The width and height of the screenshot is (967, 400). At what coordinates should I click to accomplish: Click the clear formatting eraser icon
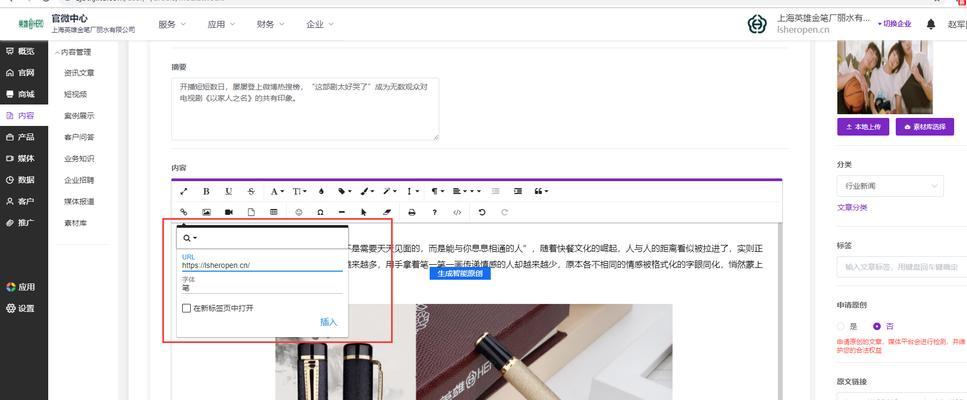click(x=387, y=212)
